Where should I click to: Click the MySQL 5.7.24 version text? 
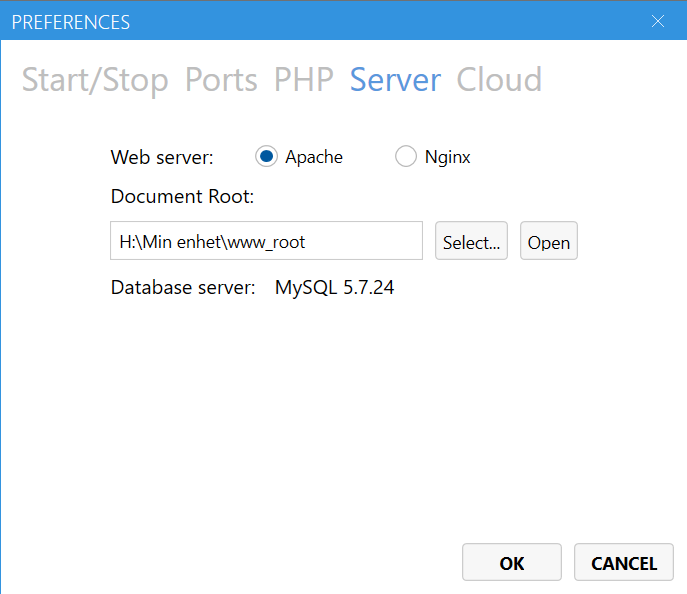coord(334,288)
